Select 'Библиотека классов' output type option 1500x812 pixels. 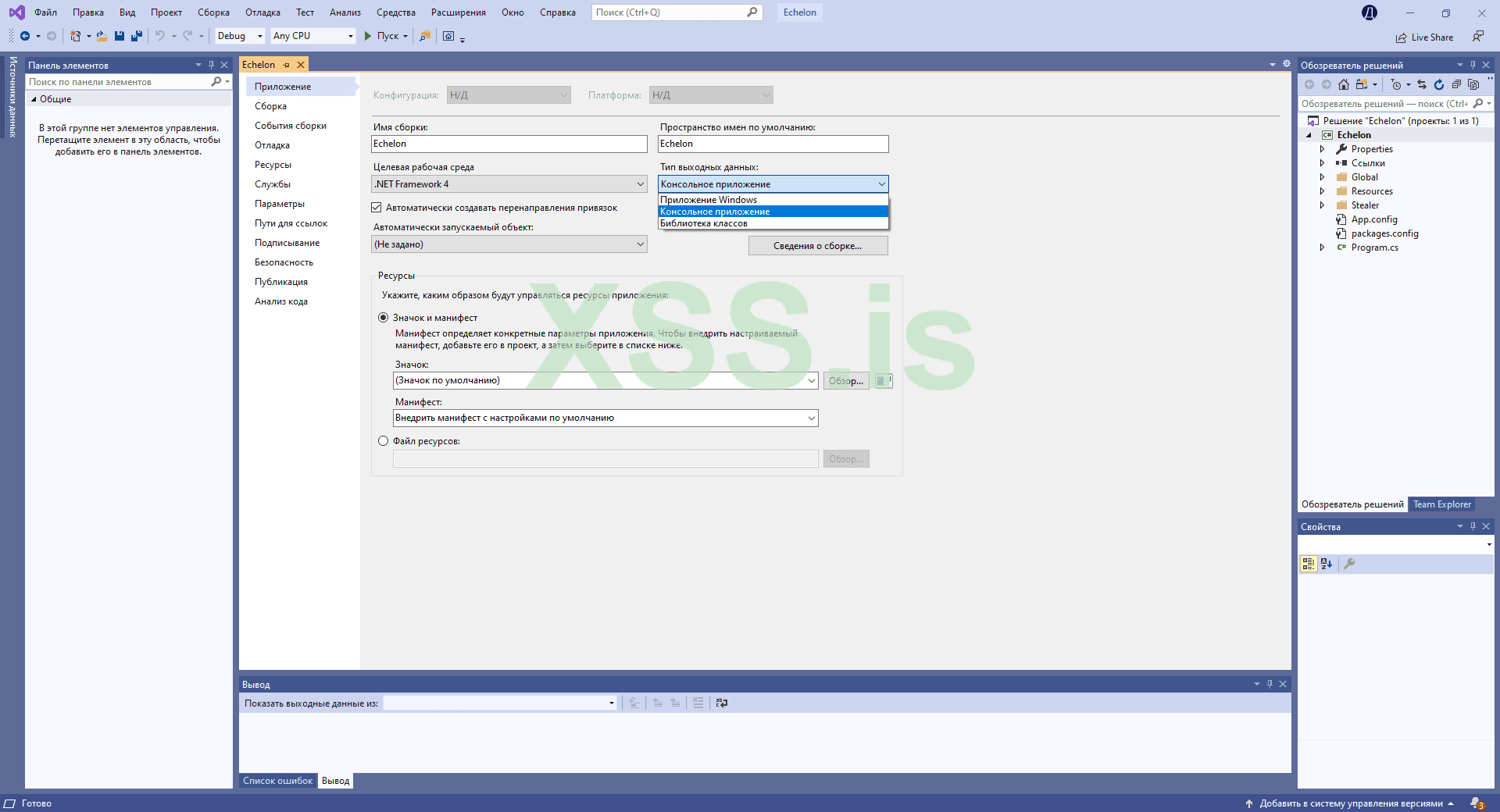[x=773, y=223]
